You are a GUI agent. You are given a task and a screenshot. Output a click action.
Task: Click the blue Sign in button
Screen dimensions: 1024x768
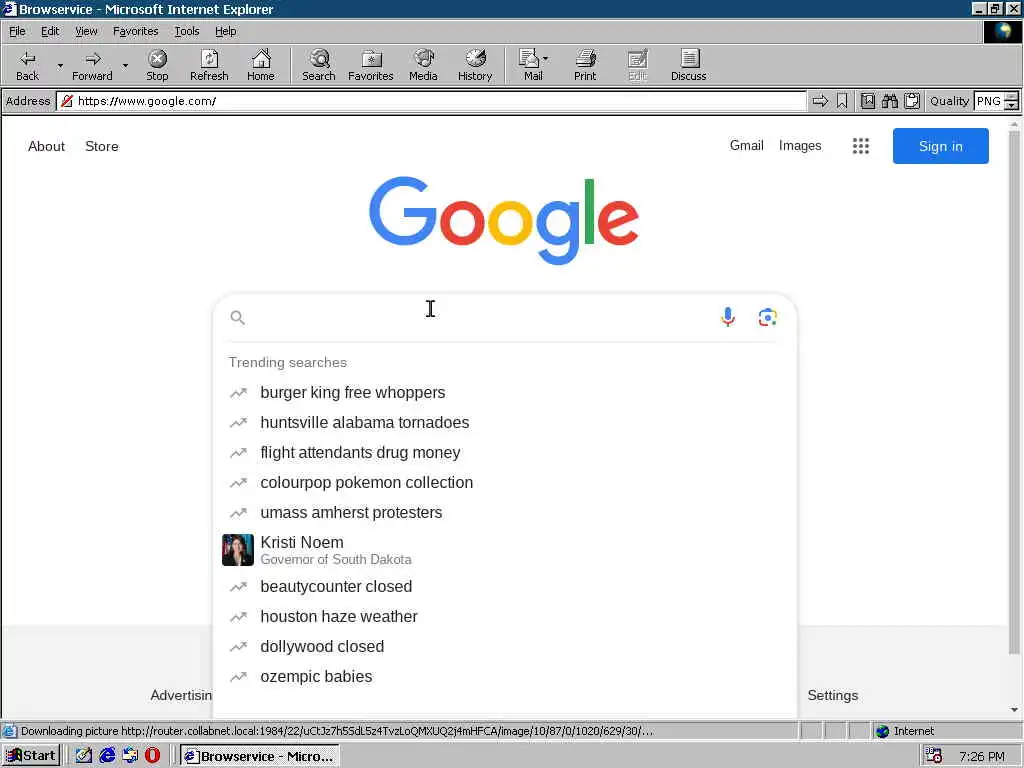(x=940, y=146)
